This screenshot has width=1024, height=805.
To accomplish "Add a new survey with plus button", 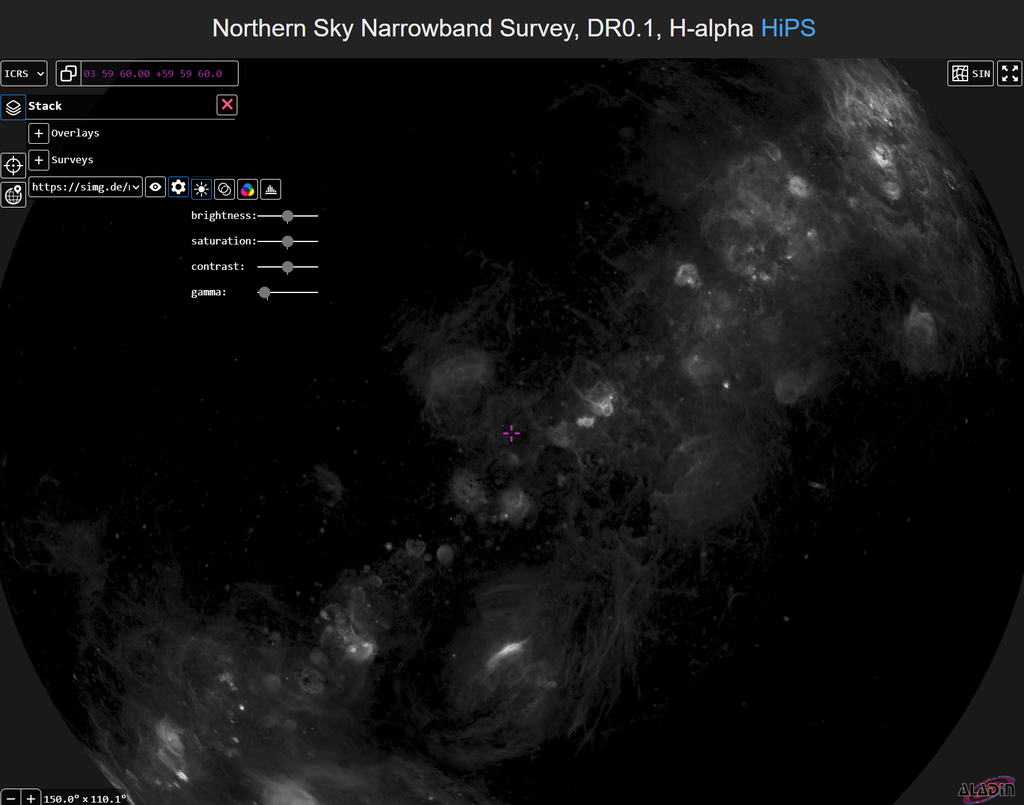I will tap(39, 160).
